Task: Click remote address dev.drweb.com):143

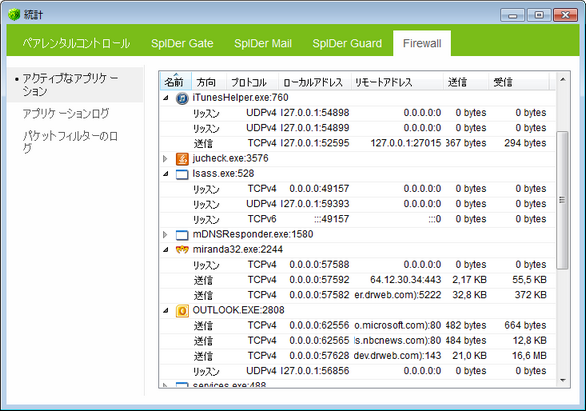Action: (398, 356)
